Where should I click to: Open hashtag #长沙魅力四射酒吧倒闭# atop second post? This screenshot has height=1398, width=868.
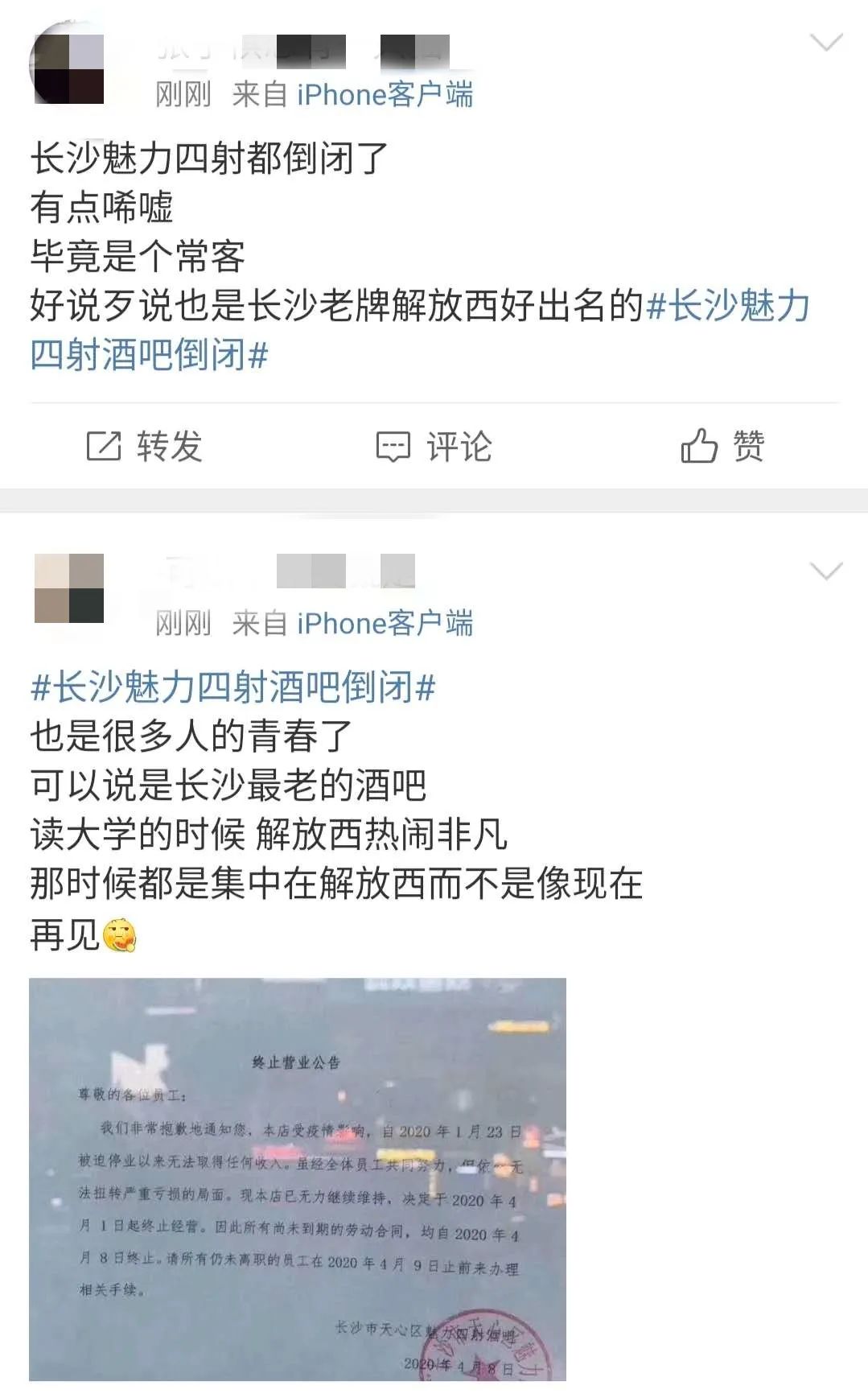[x=232, y=687]
